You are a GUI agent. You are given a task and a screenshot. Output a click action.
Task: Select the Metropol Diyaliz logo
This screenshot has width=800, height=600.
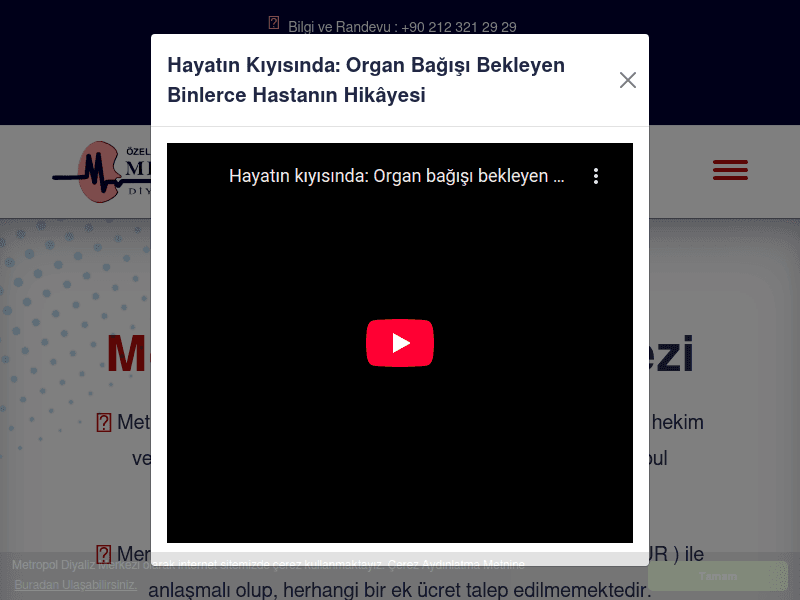point(110,172)
